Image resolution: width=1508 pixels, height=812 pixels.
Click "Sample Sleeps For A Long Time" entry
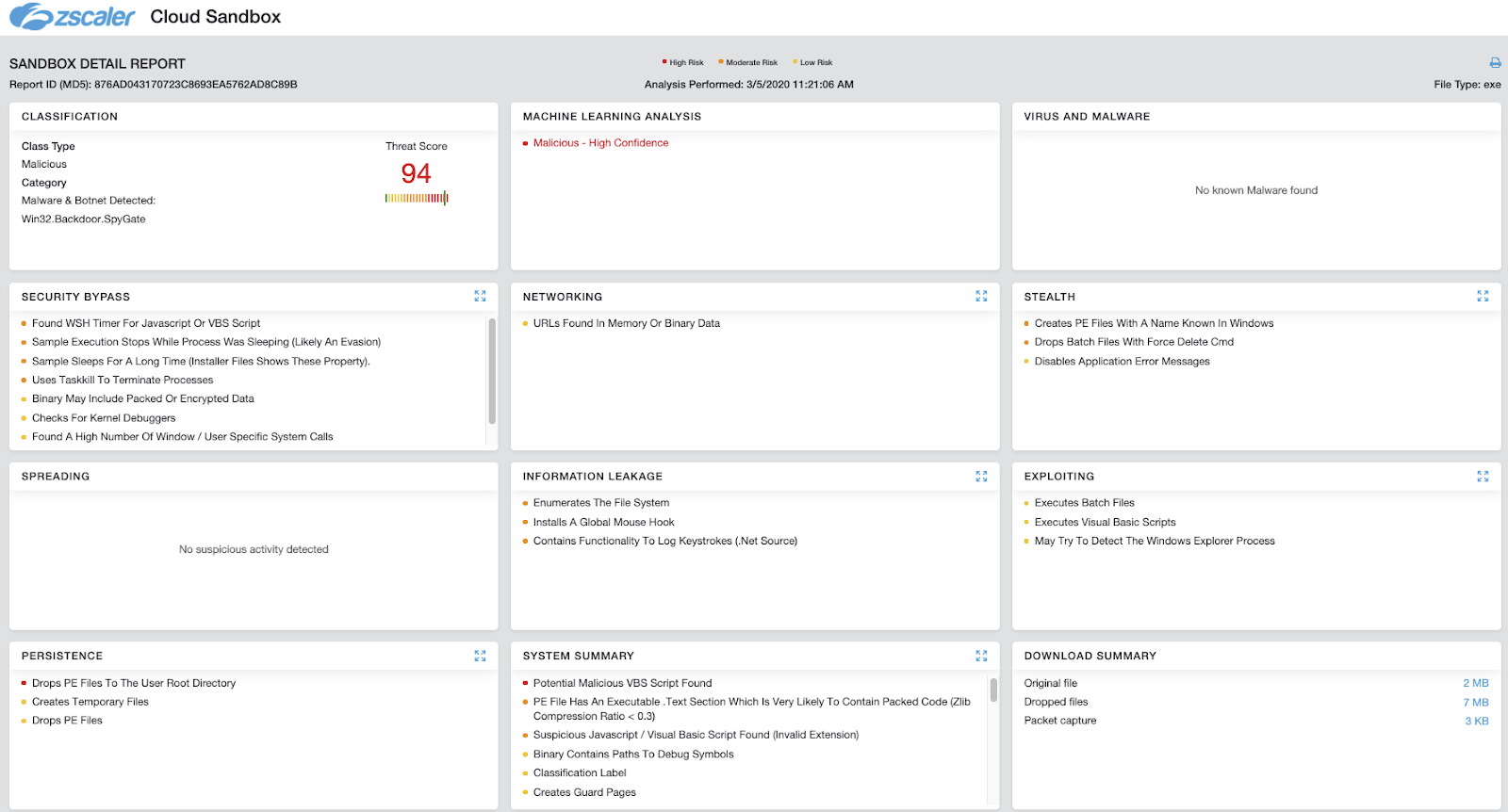click(x=201, y=361)
